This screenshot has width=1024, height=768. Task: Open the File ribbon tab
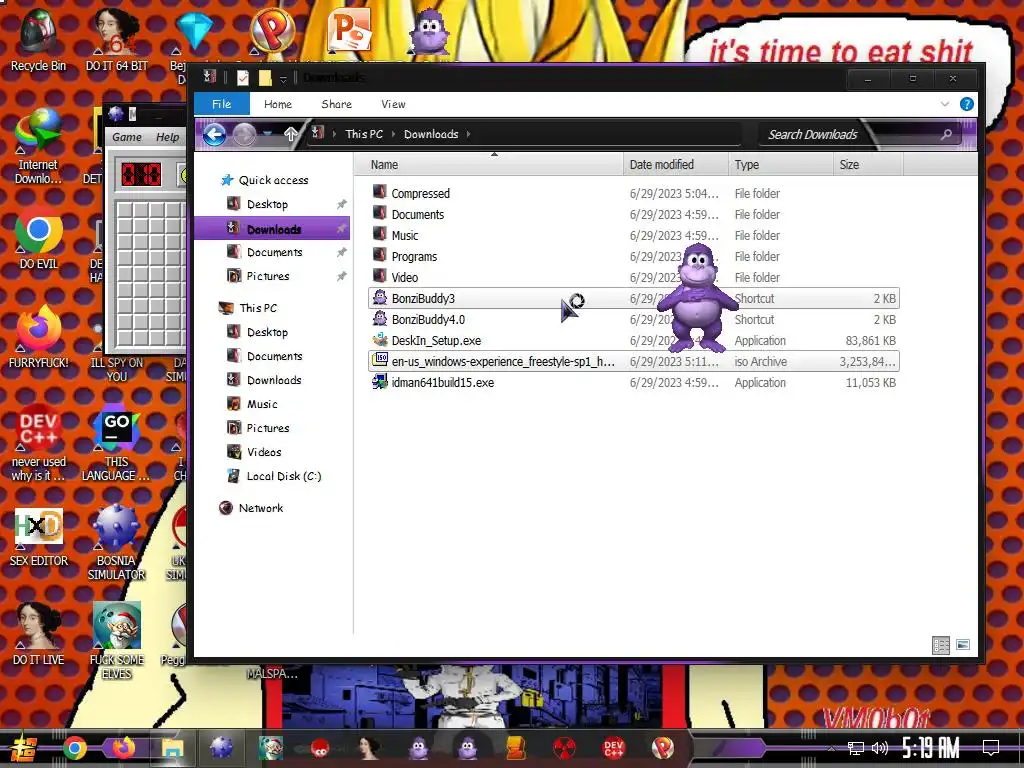pyautogui.click(x=221, y=104)
